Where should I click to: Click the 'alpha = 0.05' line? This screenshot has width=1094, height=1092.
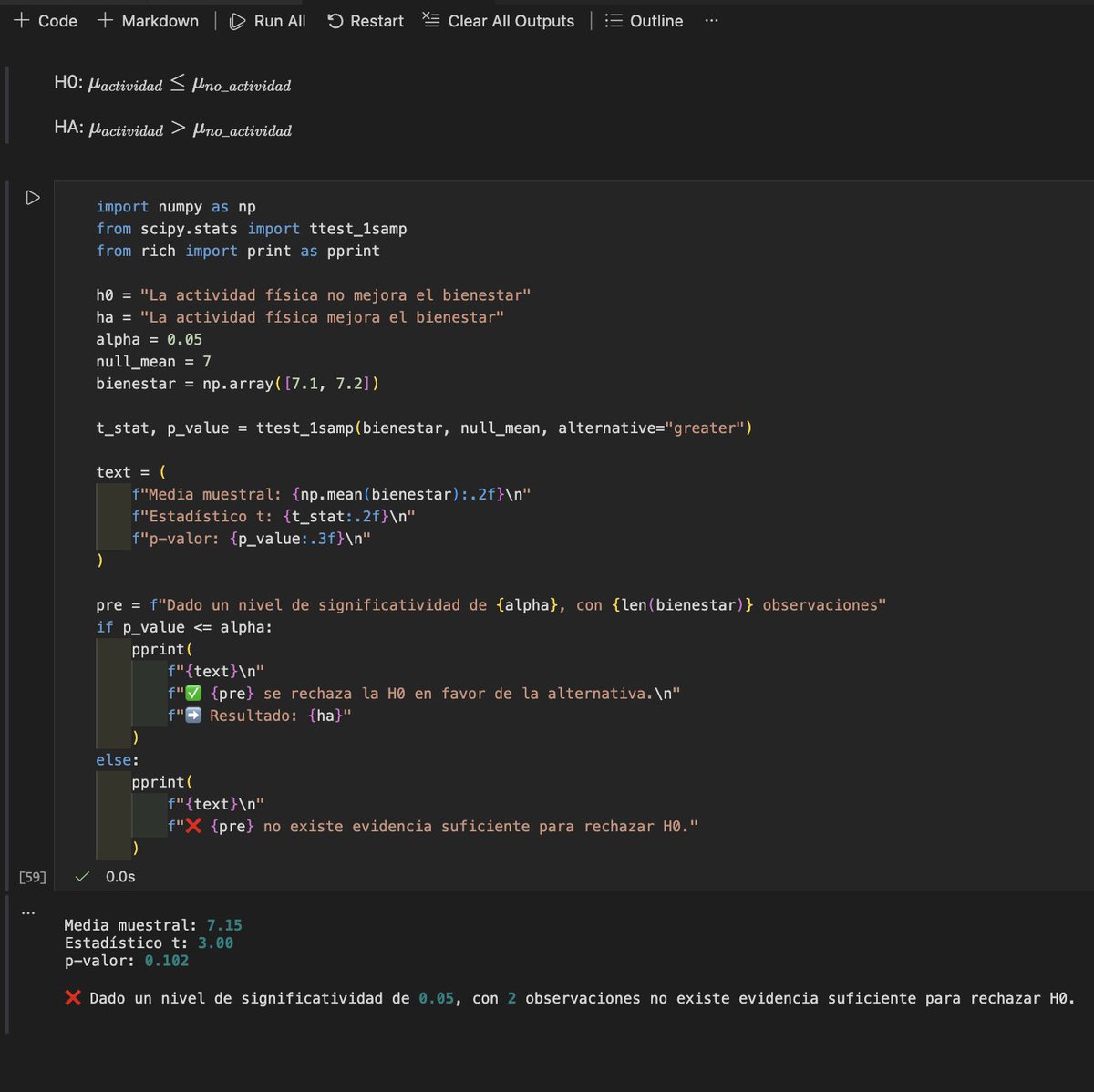(x=150, y=339)
